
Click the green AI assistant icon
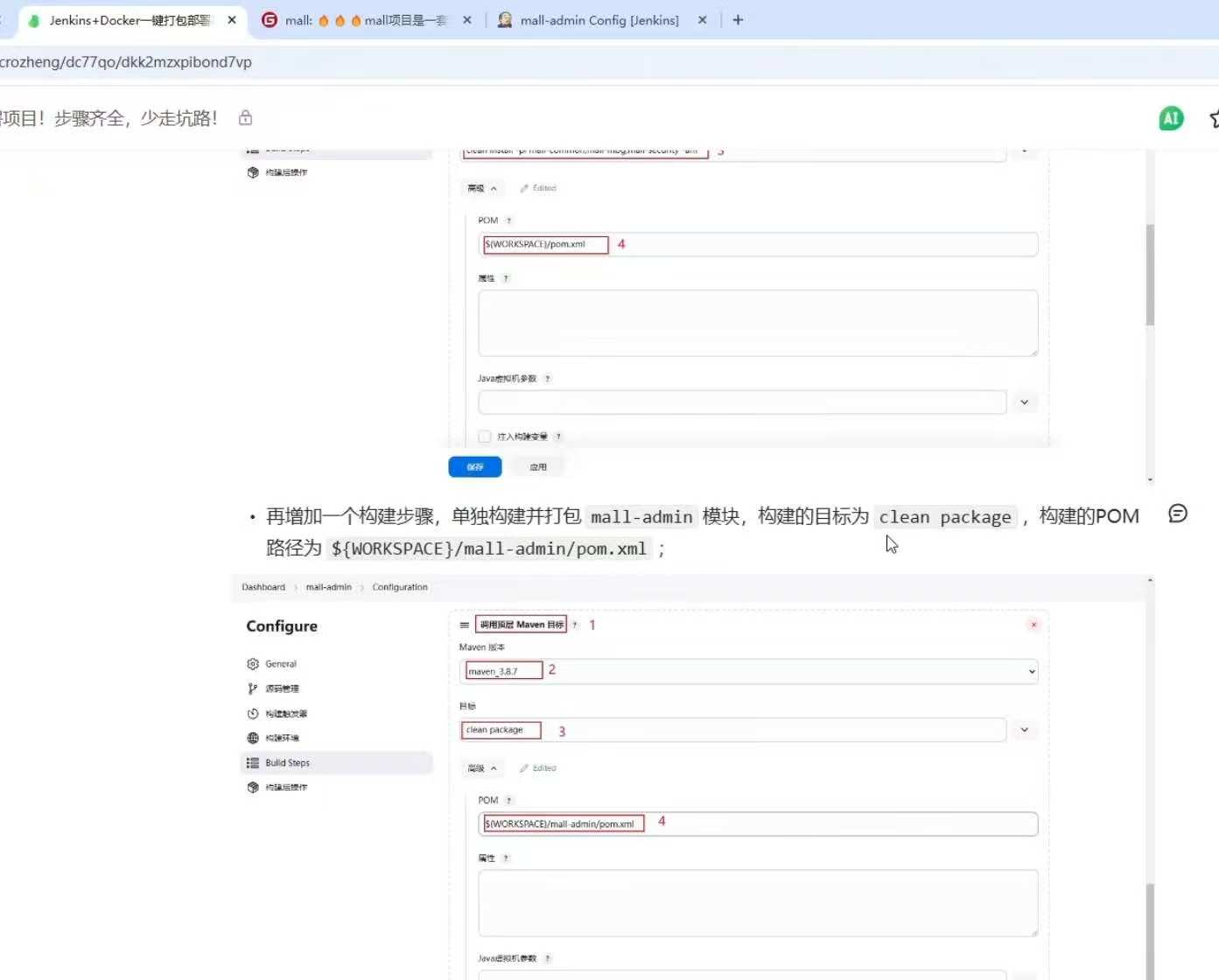(1171, 119)
